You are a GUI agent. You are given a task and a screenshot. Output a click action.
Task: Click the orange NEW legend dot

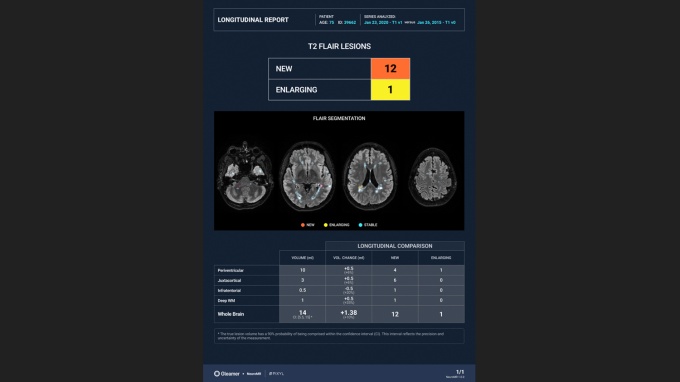303,225
